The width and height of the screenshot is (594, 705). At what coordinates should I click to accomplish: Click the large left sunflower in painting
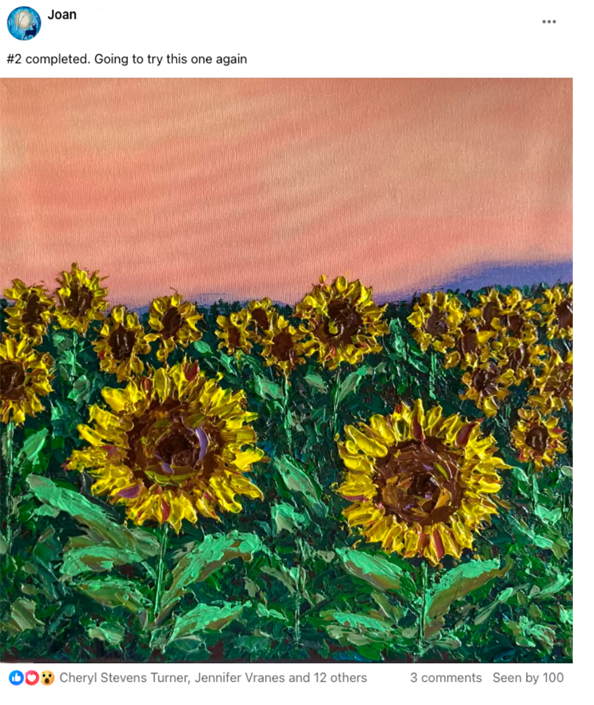coord(166,447)
